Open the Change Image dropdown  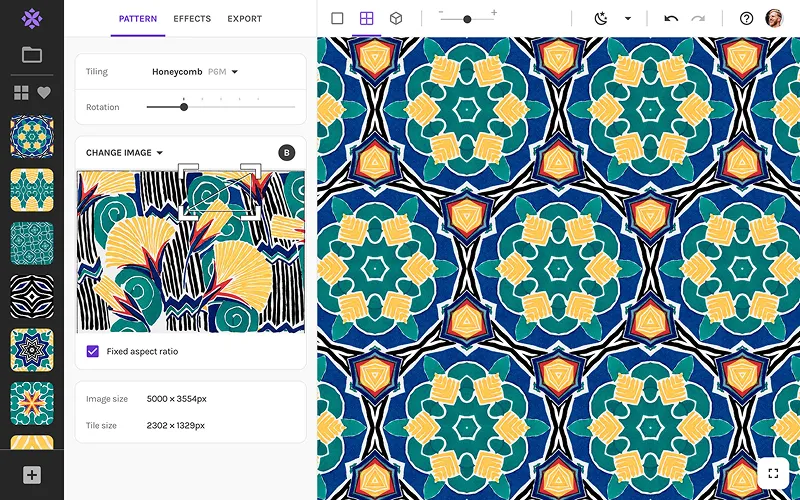click(x=124, y=153)
